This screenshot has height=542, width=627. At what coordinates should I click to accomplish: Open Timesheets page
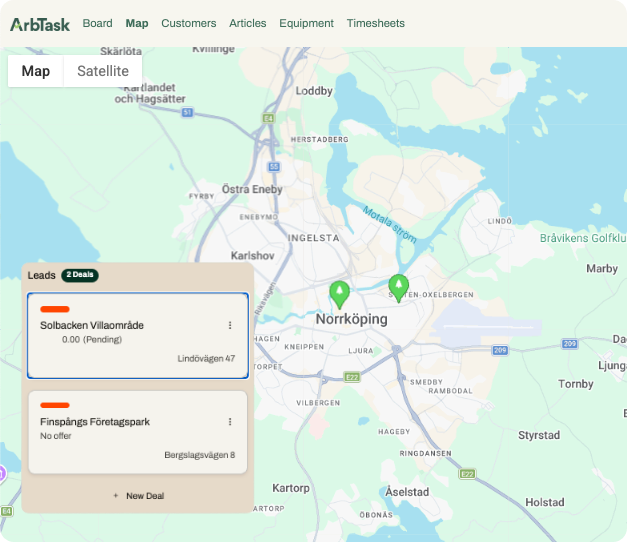point(375,23)
